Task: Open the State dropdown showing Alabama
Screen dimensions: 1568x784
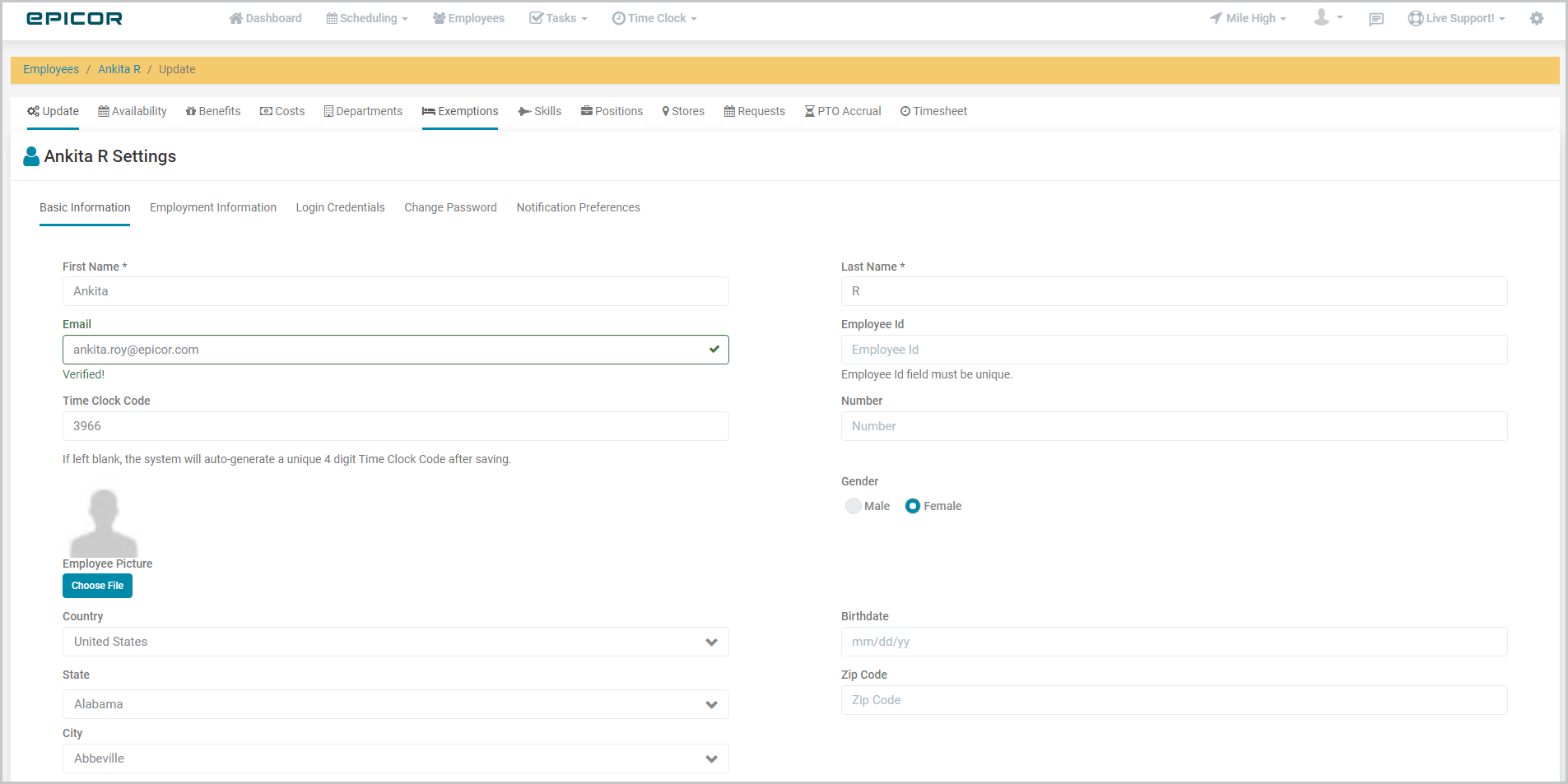Action: tap(396, 704)
